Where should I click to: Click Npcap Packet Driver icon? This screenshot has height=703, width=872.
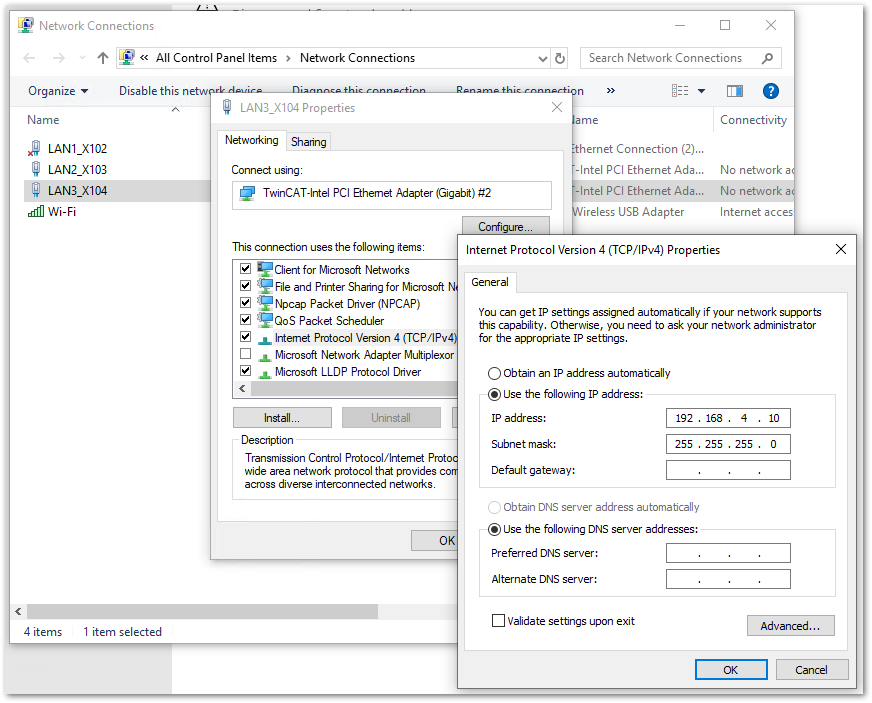click(265, 303)
